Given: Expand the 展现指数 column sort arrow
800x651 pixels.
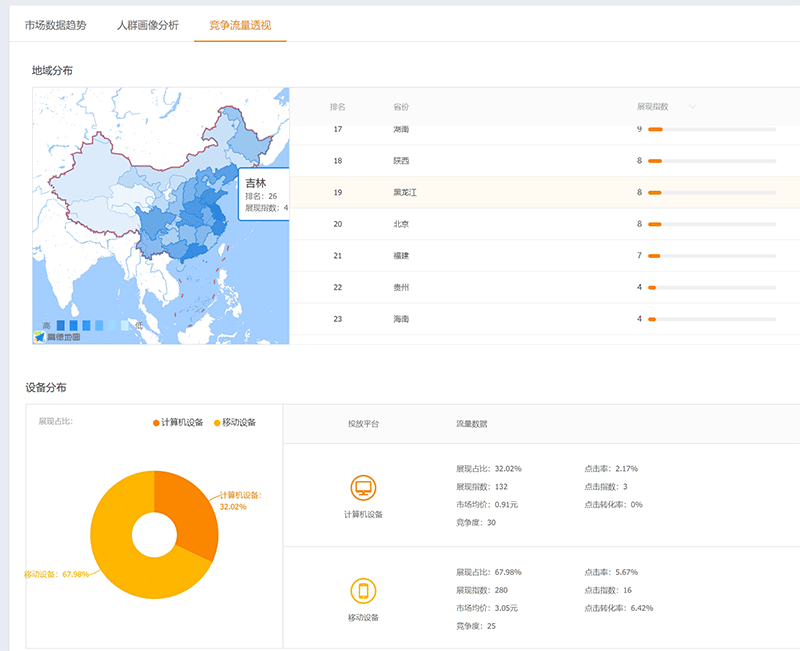Looking at the screenshot, I should click(x=691, y=107).
